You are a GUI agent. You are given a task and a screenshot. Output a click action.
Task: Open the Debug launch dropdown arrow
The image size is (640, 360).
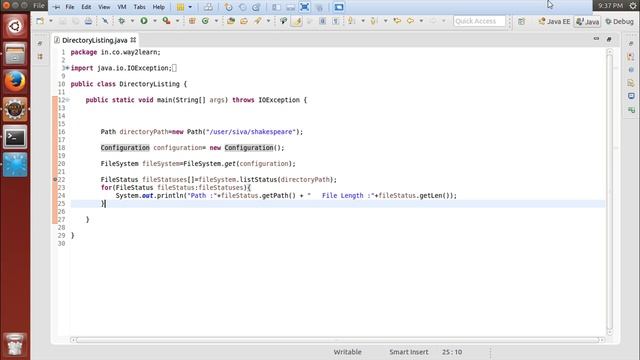[132, 21]
